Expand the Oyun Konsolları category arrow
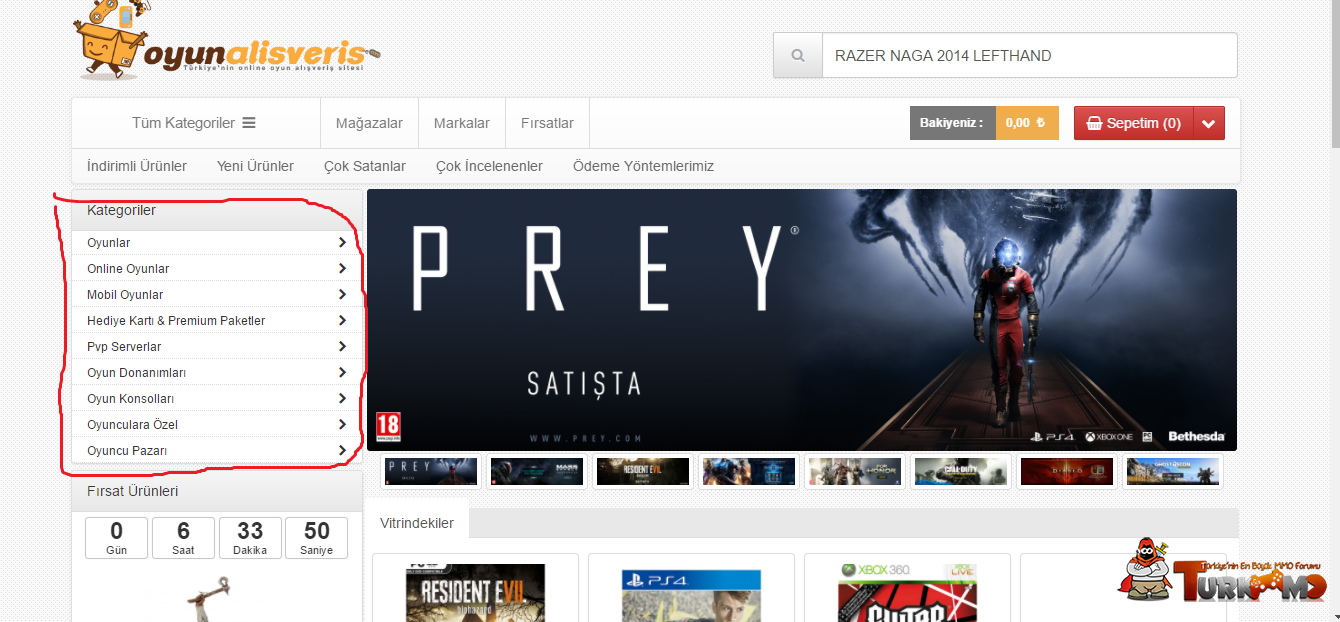This screenshot has width=1340, height=622. pyautogui.click(x=342, y=398)
